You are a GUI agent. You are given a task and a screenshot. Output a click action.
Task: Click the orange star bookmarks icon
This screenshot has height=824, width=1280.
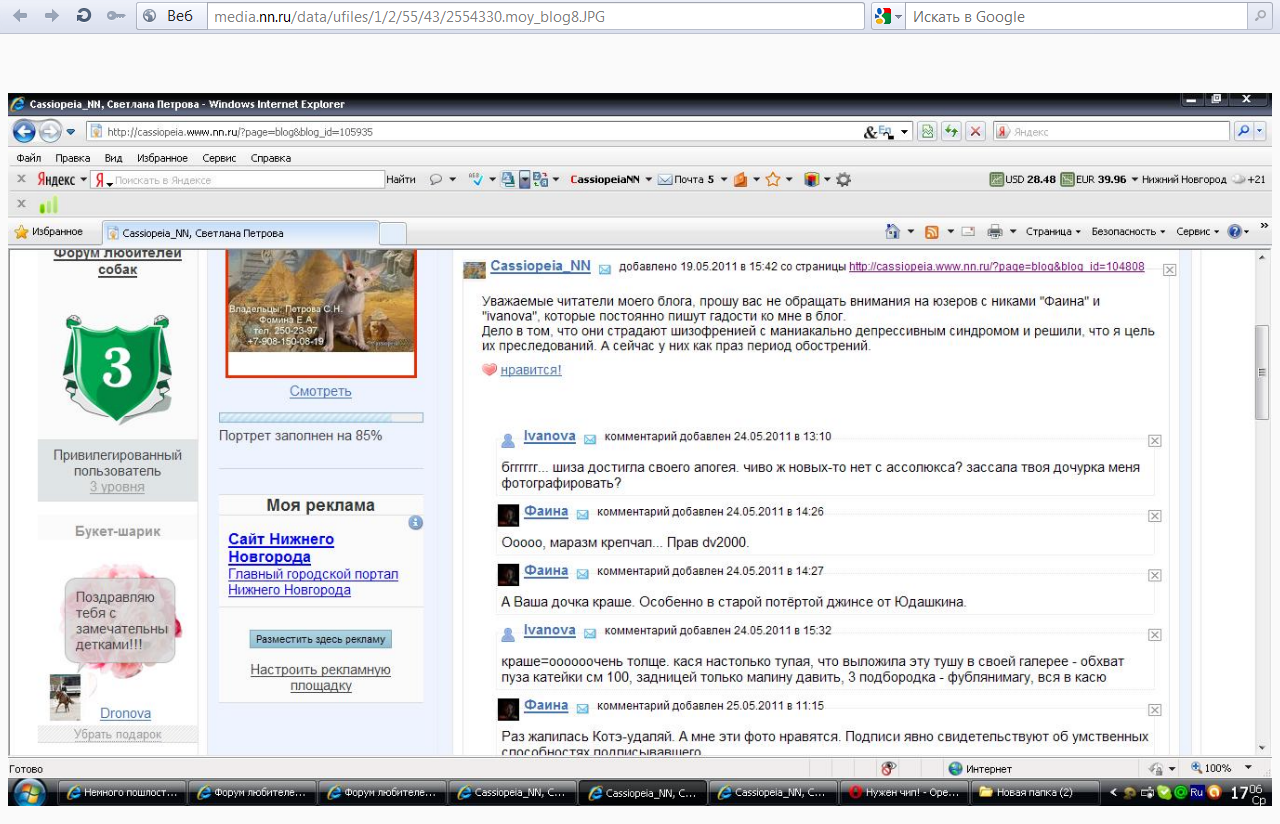[772, 180]
